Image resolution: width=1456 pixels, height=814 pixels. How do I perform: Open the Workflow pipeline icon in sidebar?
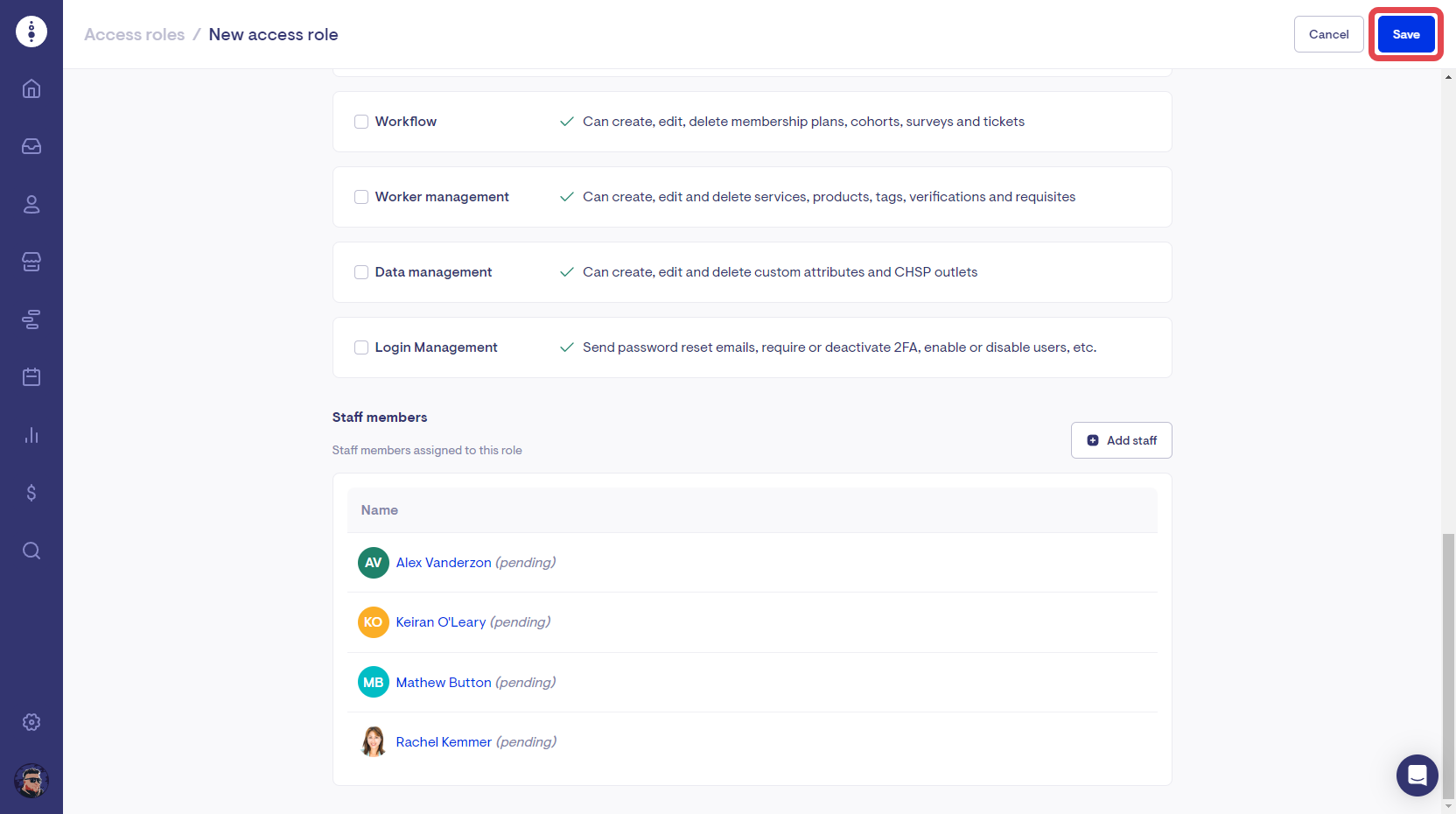click(x=31, y=319)
